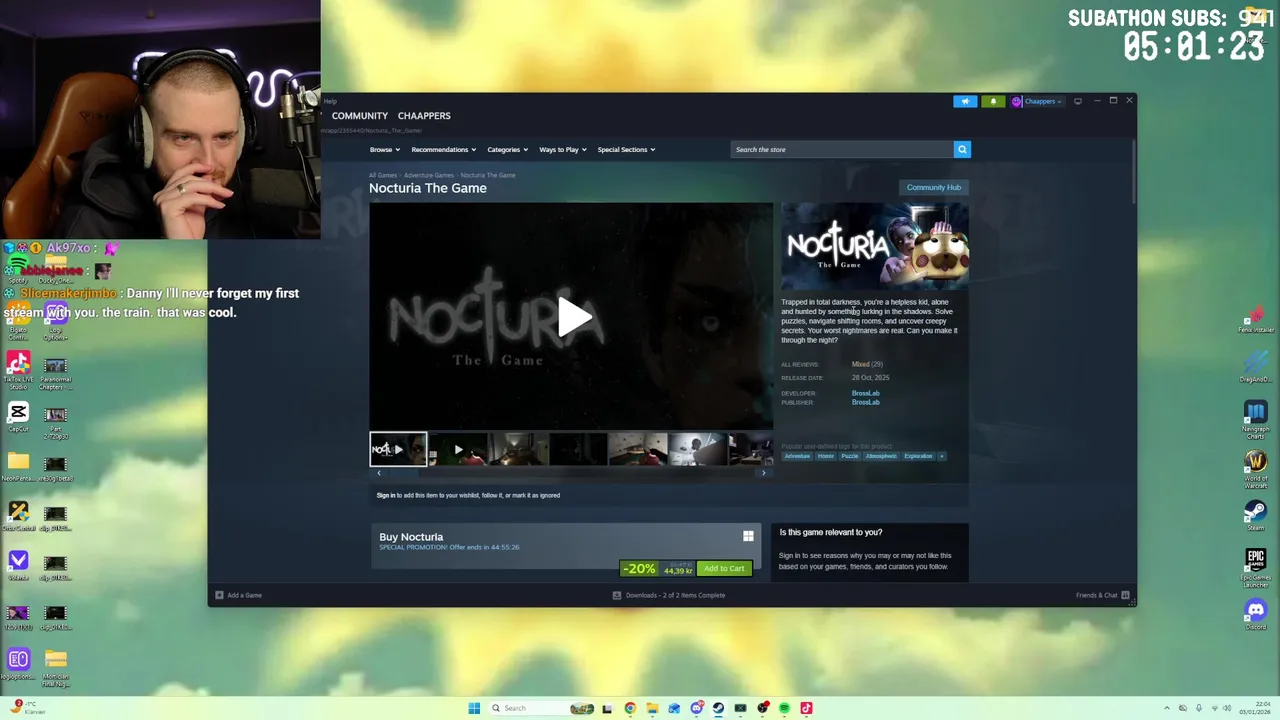Open Steam announcements megaphone icon
This screenshot has height=720, width=1280.
(965, 101)
